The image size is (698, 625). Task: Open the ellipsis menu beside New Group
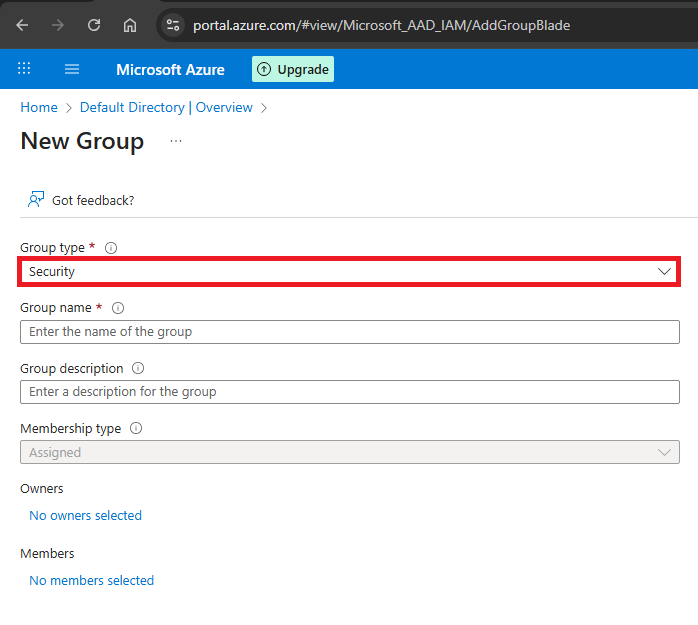tap(176, 141)
